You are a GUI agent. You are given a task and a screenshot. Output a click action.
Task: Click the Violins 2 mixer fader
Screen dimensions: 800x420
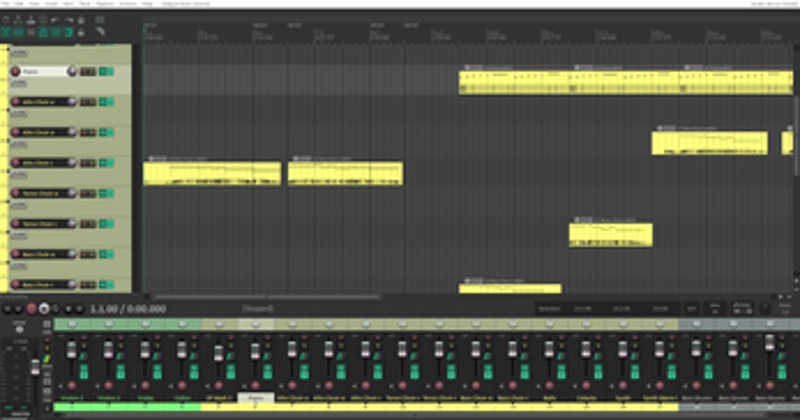coord(108,350)
